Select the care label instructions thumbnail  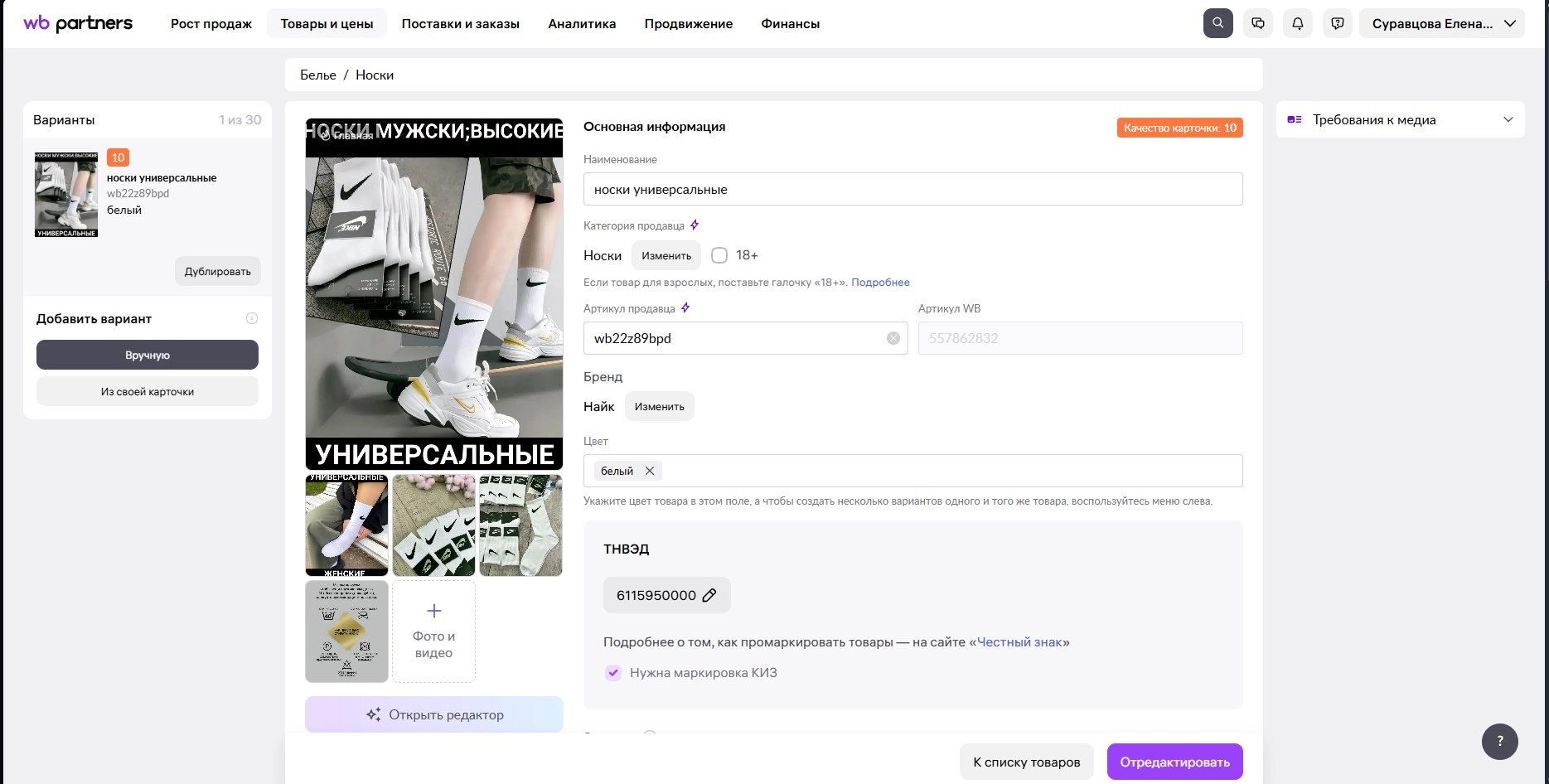[346, 631]
